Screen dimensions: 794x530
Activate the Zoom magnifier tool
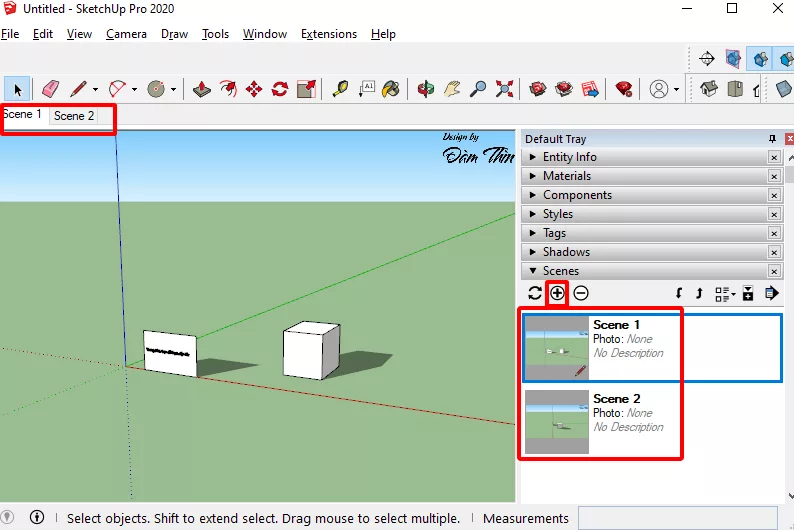[x=478, y=90]
